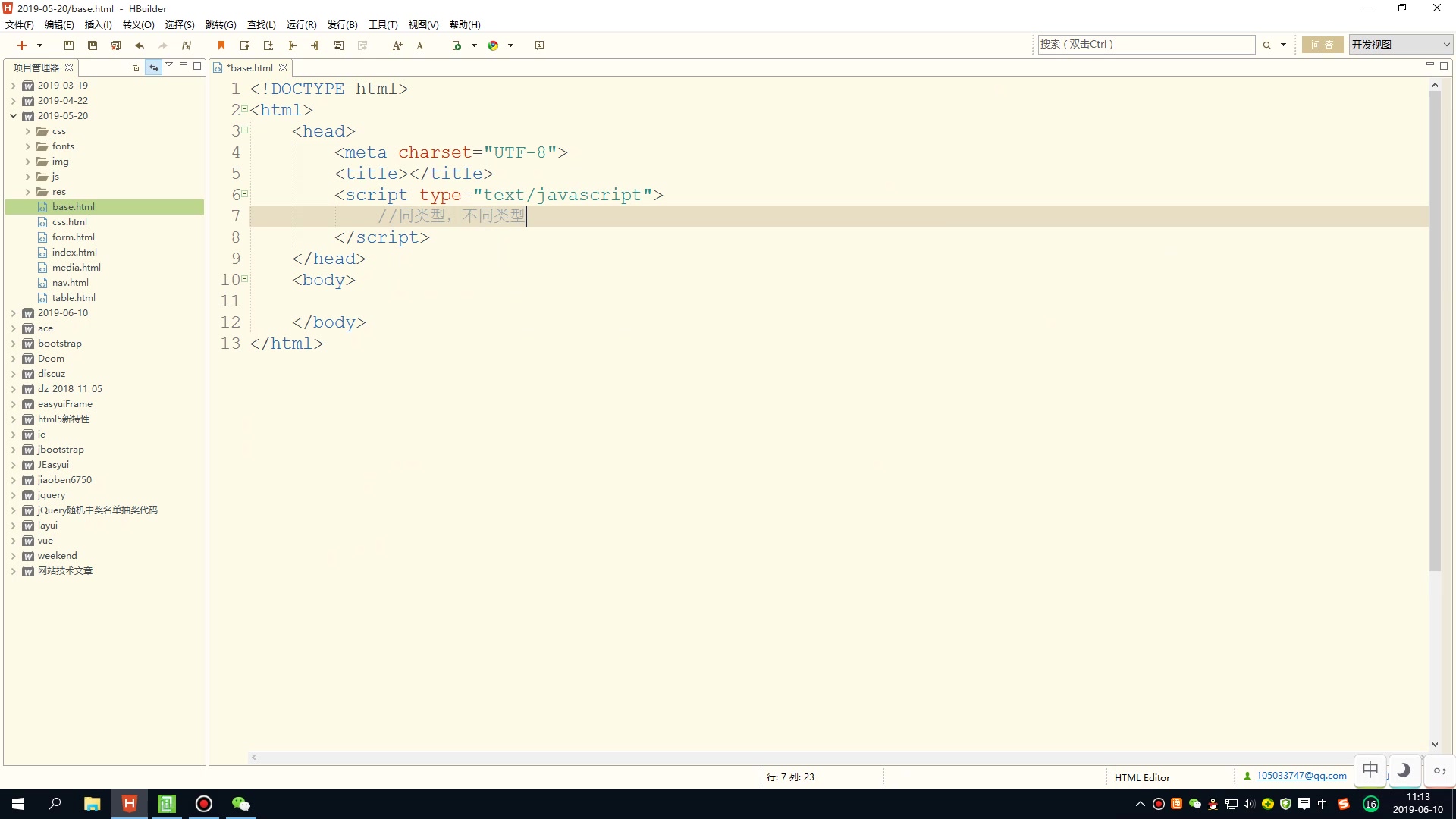Toggle Link with Editor in project manager
Screen dimensions: 1456x819
pyautogui.click(x=154, y=67)
